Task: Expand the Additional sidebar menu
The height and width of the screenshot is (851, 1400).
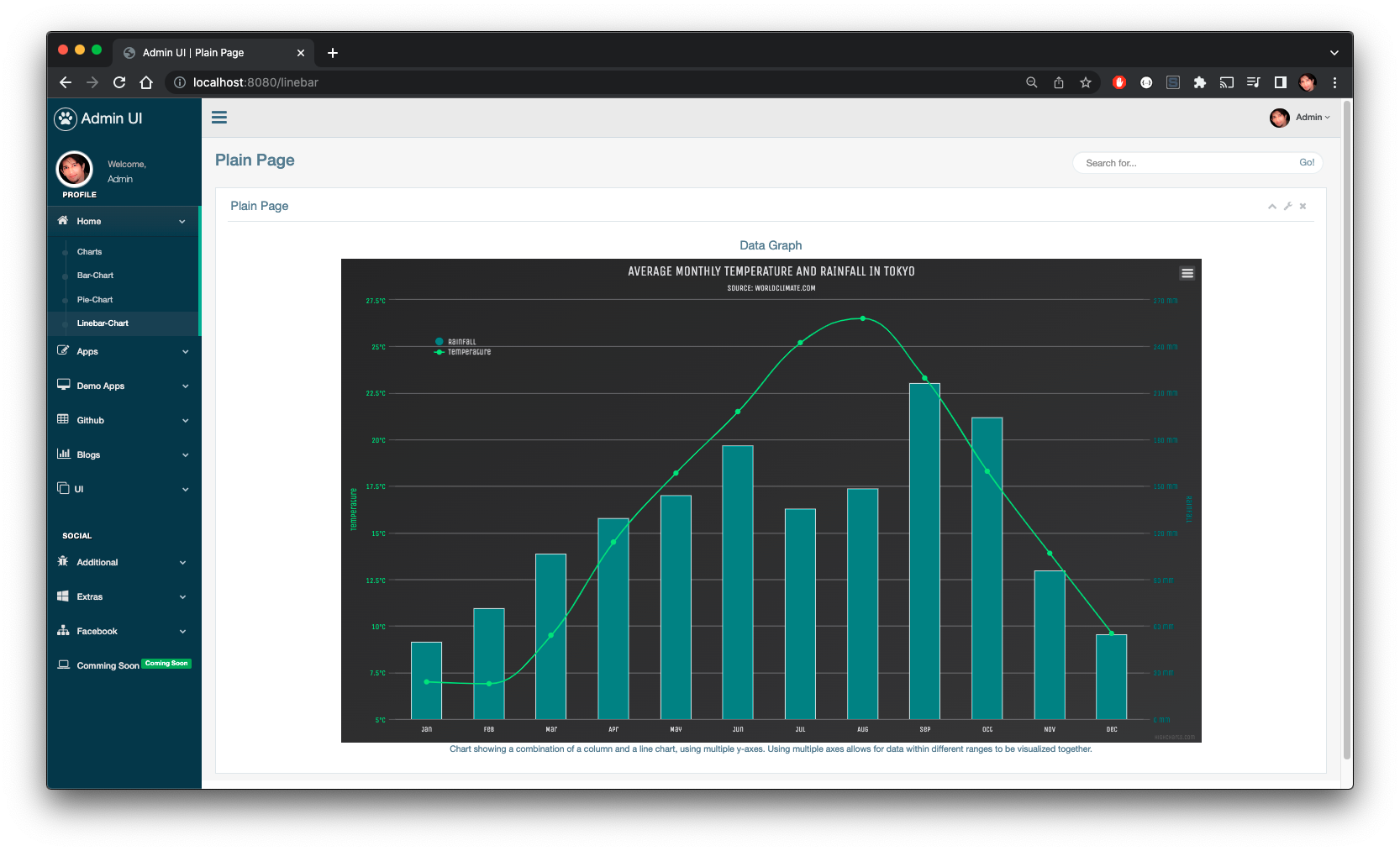Action: click(x=124, y=563)
